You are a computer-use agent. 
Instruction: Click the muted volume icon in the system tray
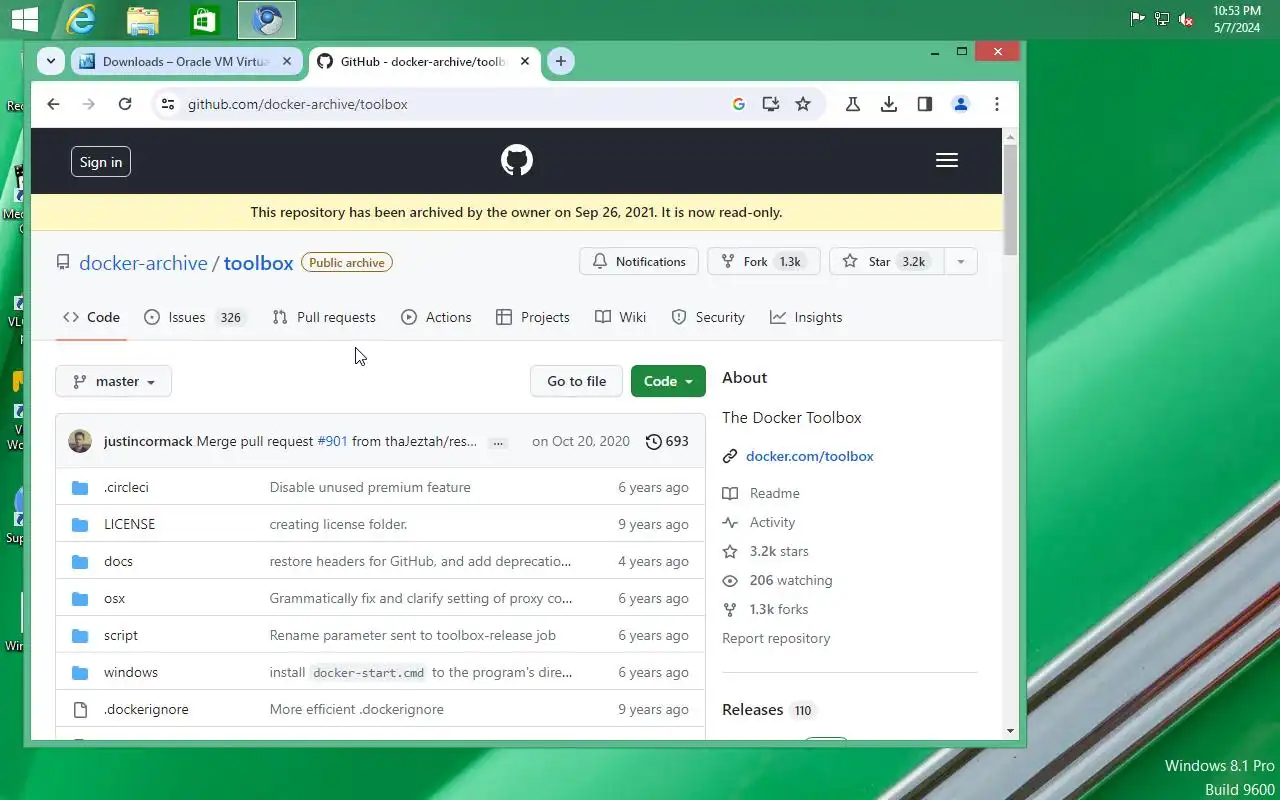1186,19
